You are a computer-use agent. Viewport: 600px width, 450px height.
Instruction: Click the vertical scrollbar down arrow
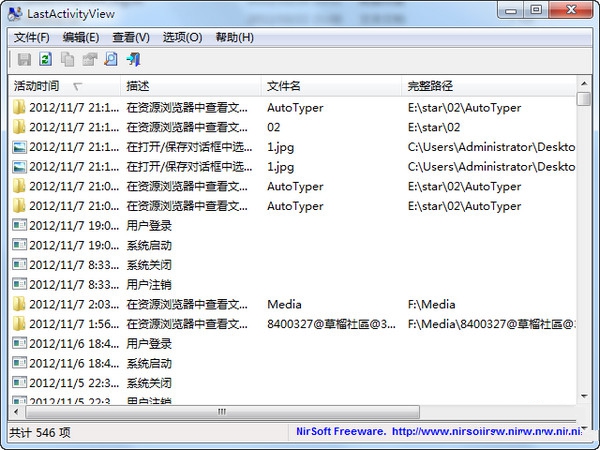point(584,396)
